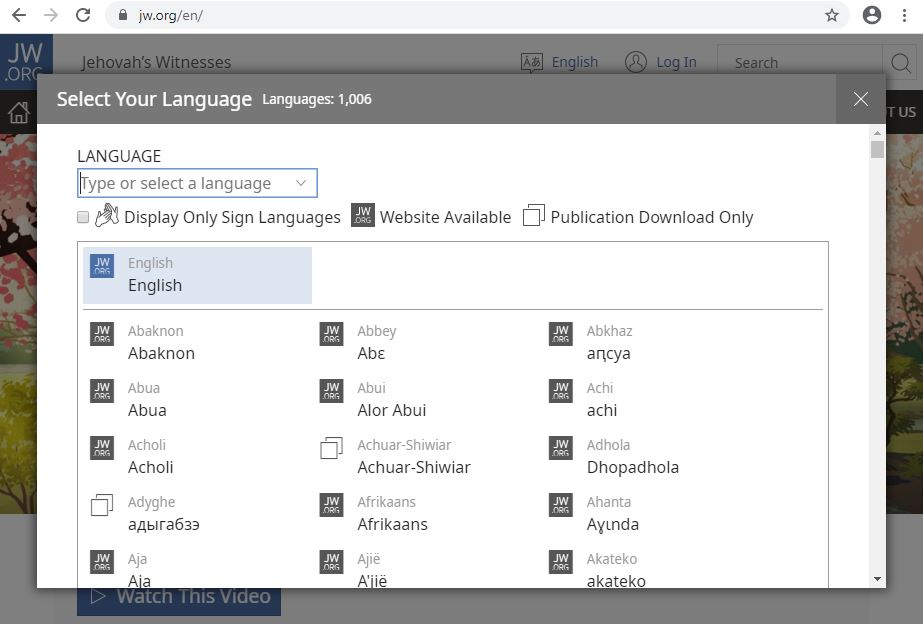Choose Abkhaz from the language list

(x=609, y=342)
